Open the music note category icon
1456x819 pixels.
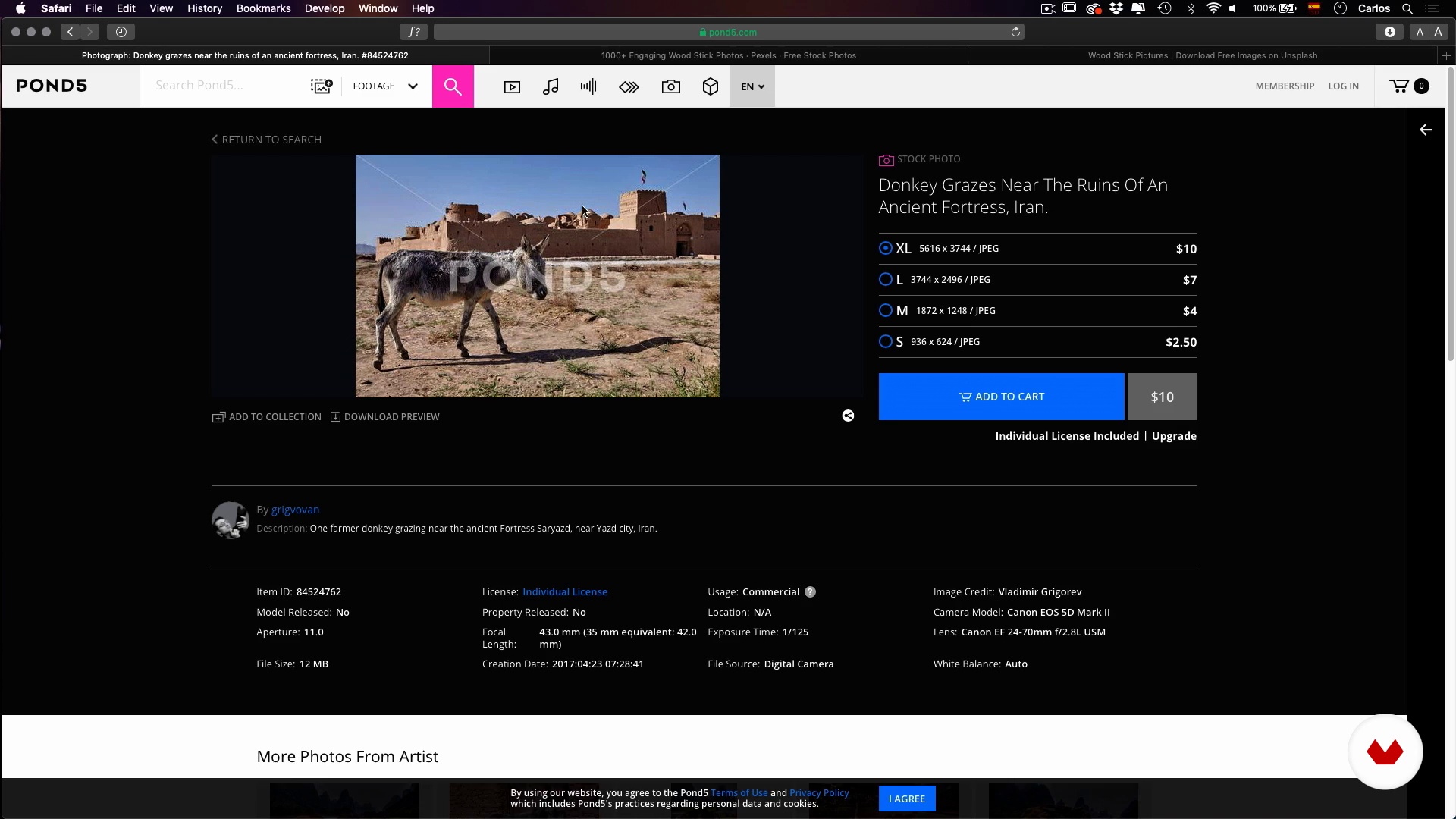[551, 86]
